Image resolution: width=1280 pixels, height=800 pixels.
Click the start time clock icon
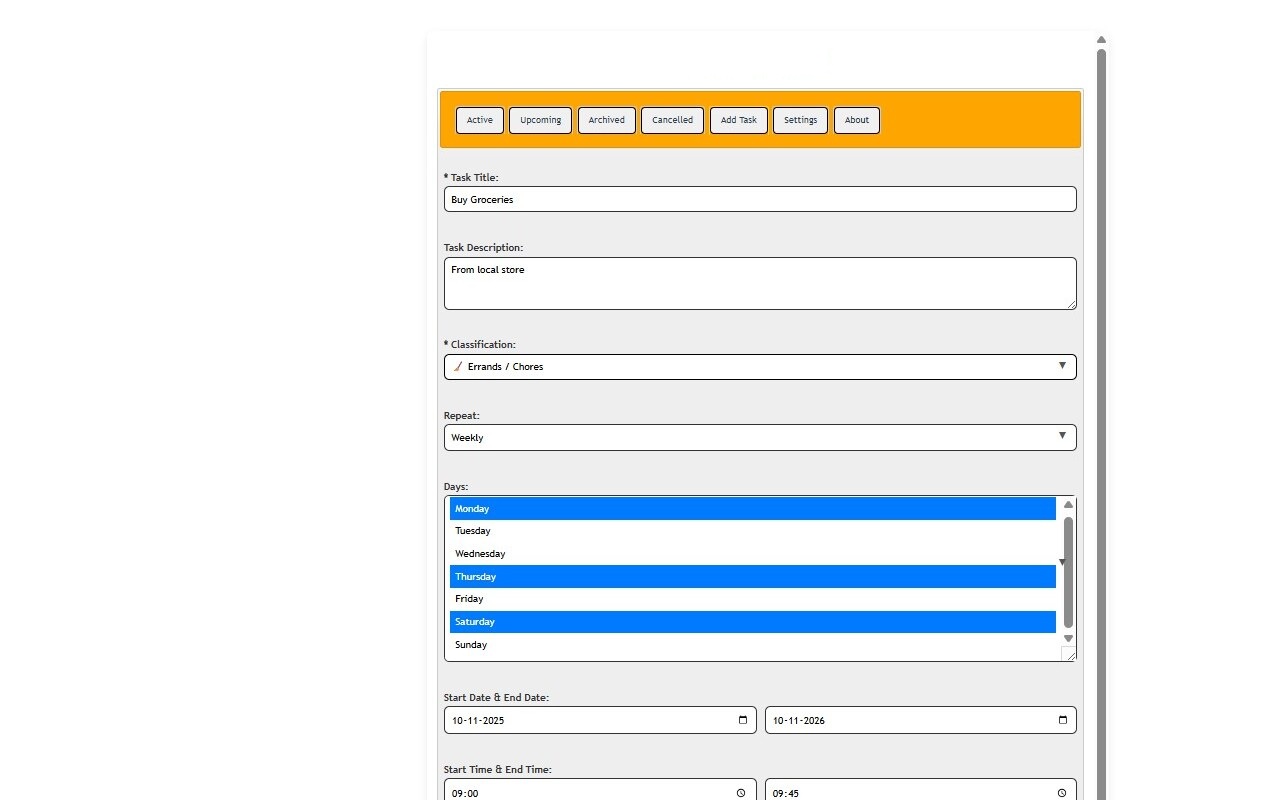click(x=741, y=793)
